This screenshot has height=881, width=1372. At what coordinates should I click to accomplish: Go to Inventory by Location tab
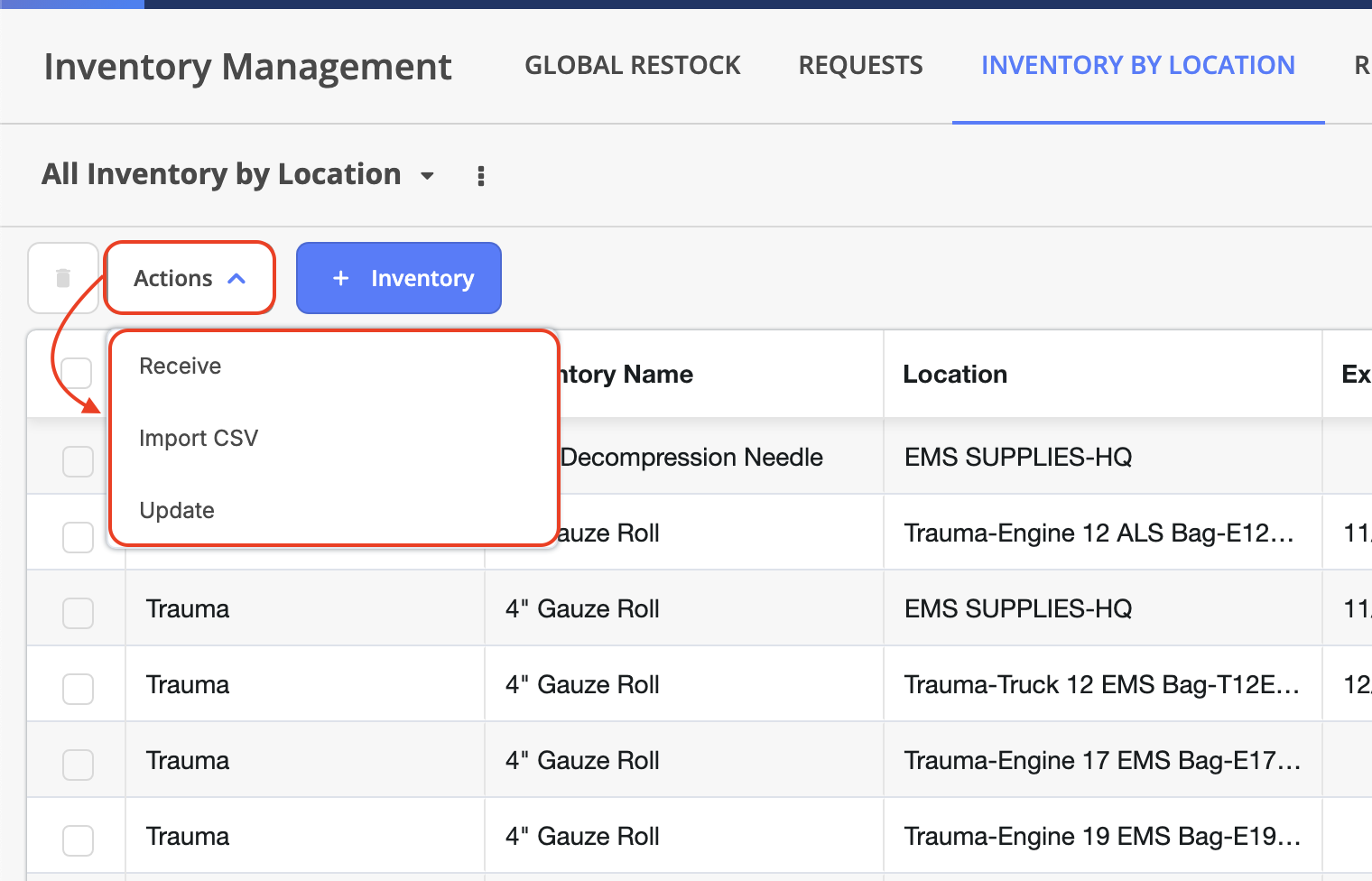(x=1137, y=66)
